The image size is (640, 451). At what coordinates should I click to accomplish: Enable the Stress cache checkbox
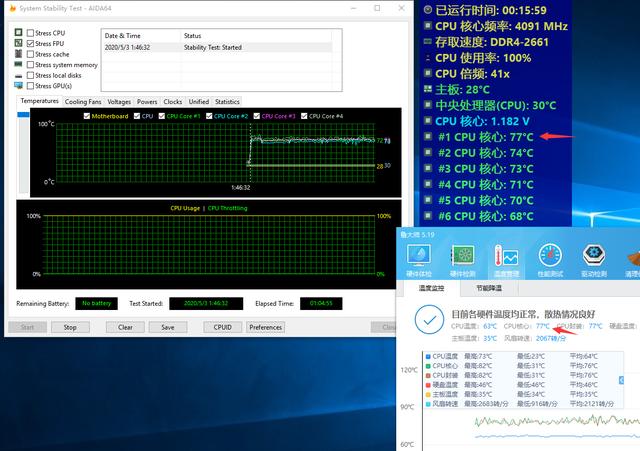click(30, 54)
